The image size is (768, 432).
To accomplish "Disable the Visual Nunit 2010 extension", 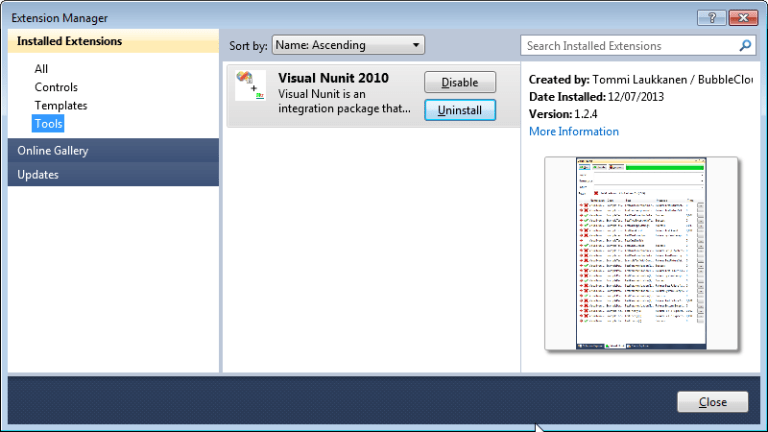I will pos(460,82).
